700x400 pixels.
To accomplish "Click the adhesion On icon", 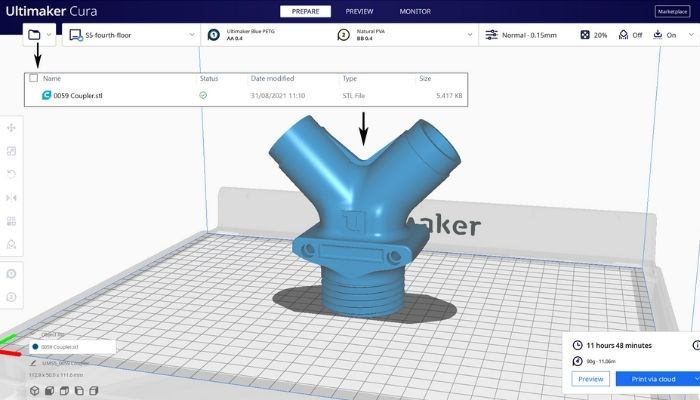I will click(x=658, y=35).
